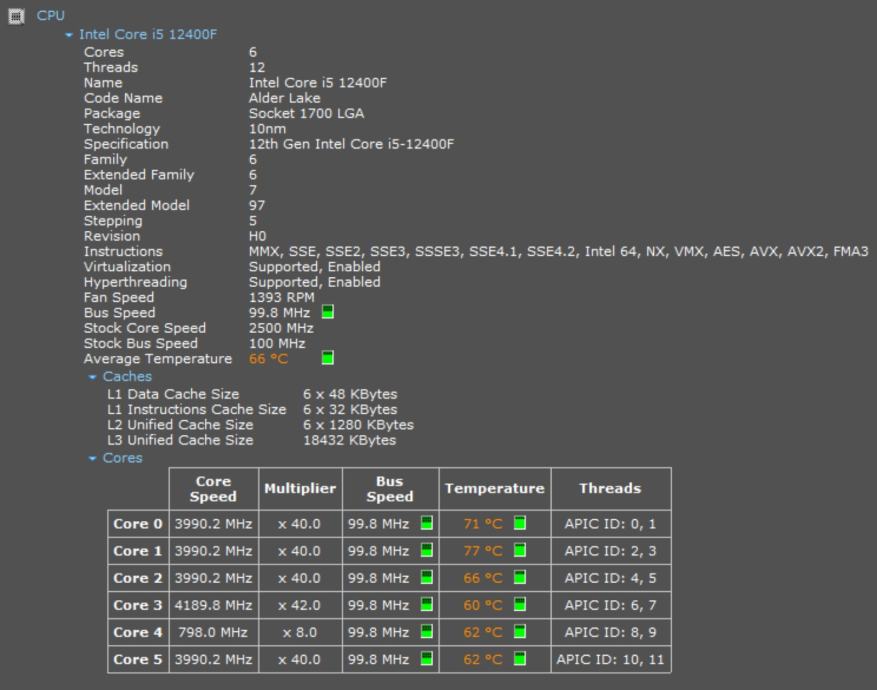This screenshot has width=877, height=690.
Task: Select the Code Name value Alder Lake
Action: 285,98
